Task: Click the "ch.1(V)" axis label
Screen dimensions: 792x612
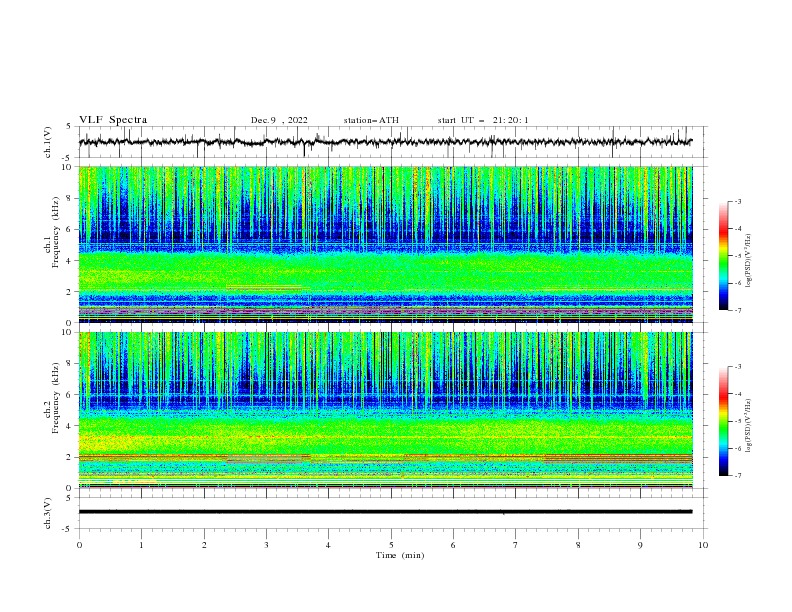Action: point(48,142)
